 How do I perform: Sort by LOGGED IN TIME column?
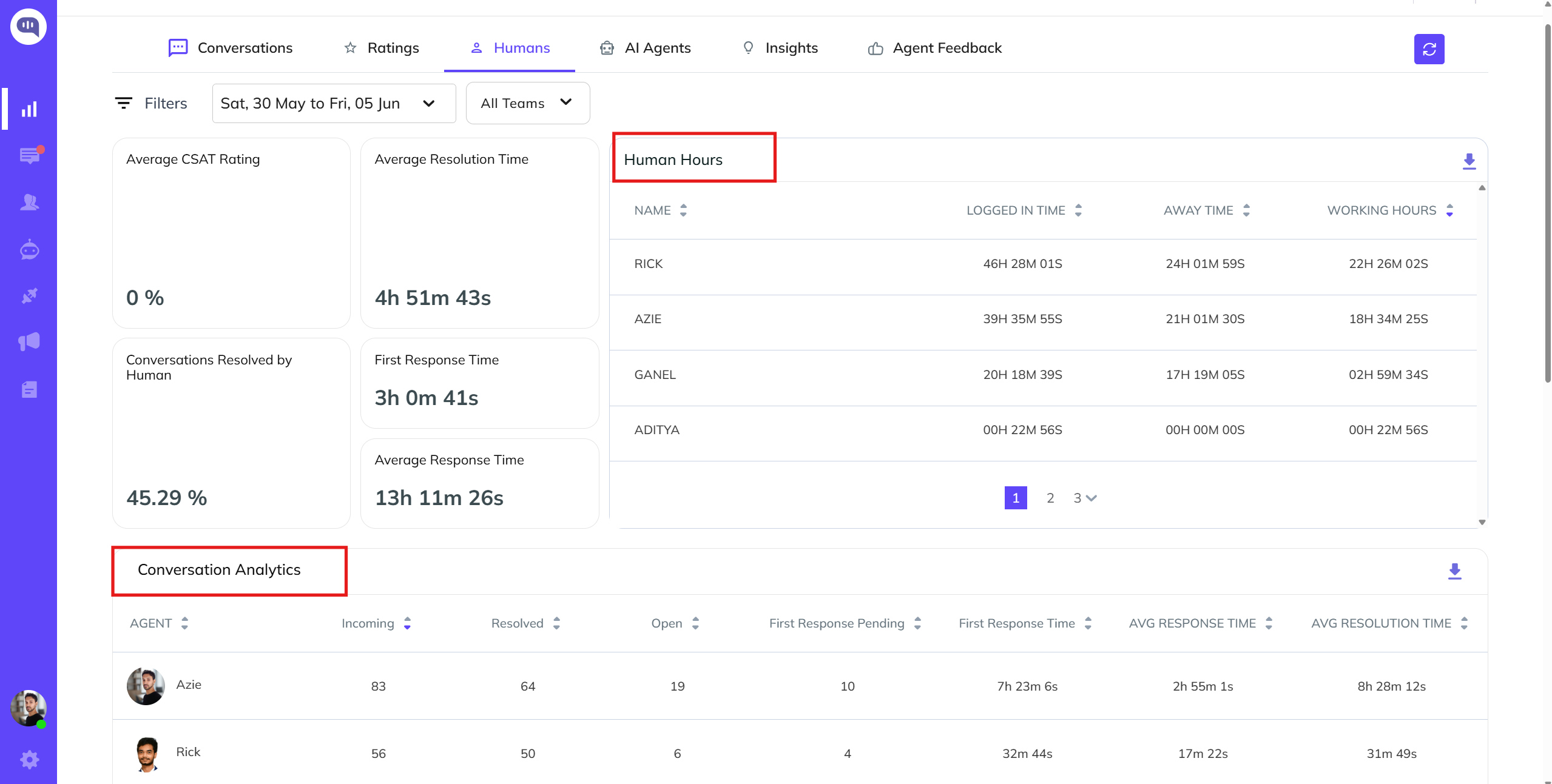coord(1078,210)
